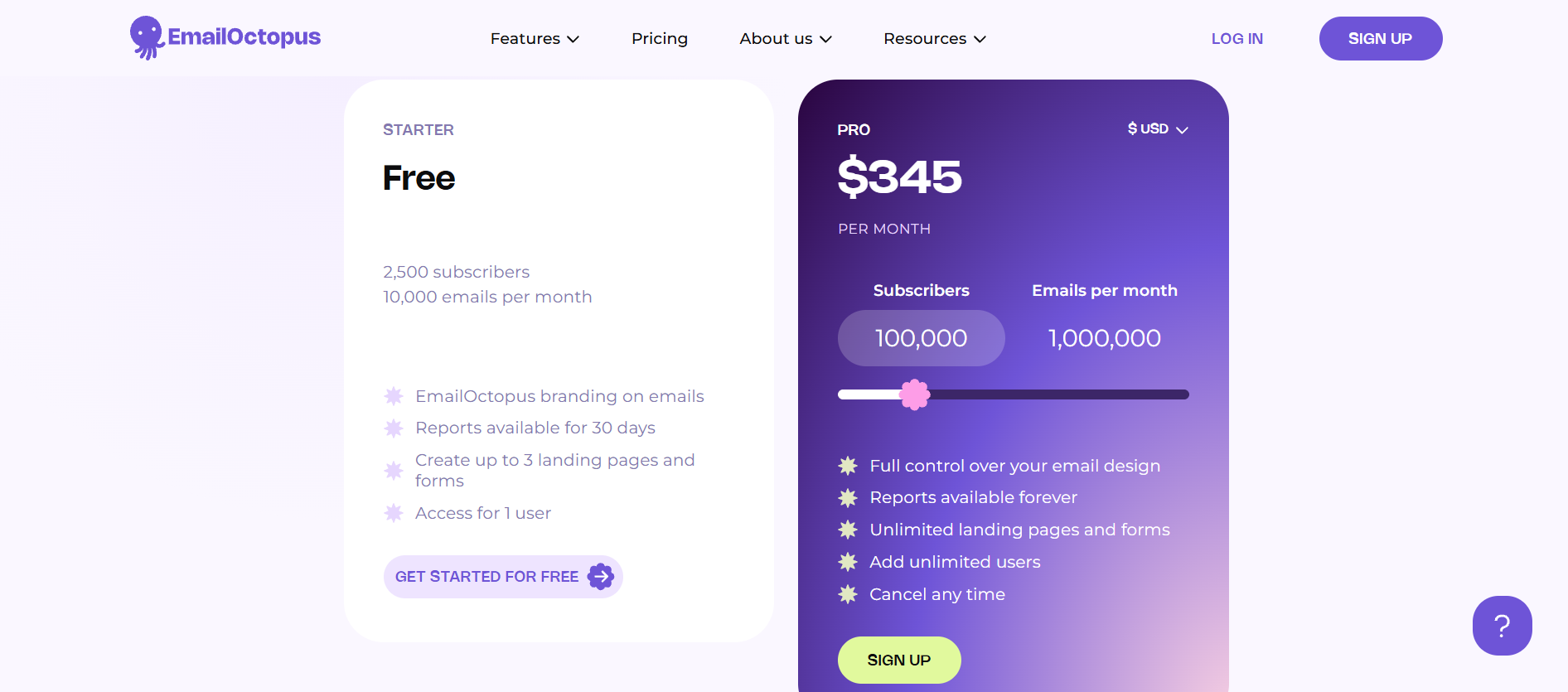Expand the Resources dropdown
The height and width of the screenshot is (692, 1568).
[933, 38]
